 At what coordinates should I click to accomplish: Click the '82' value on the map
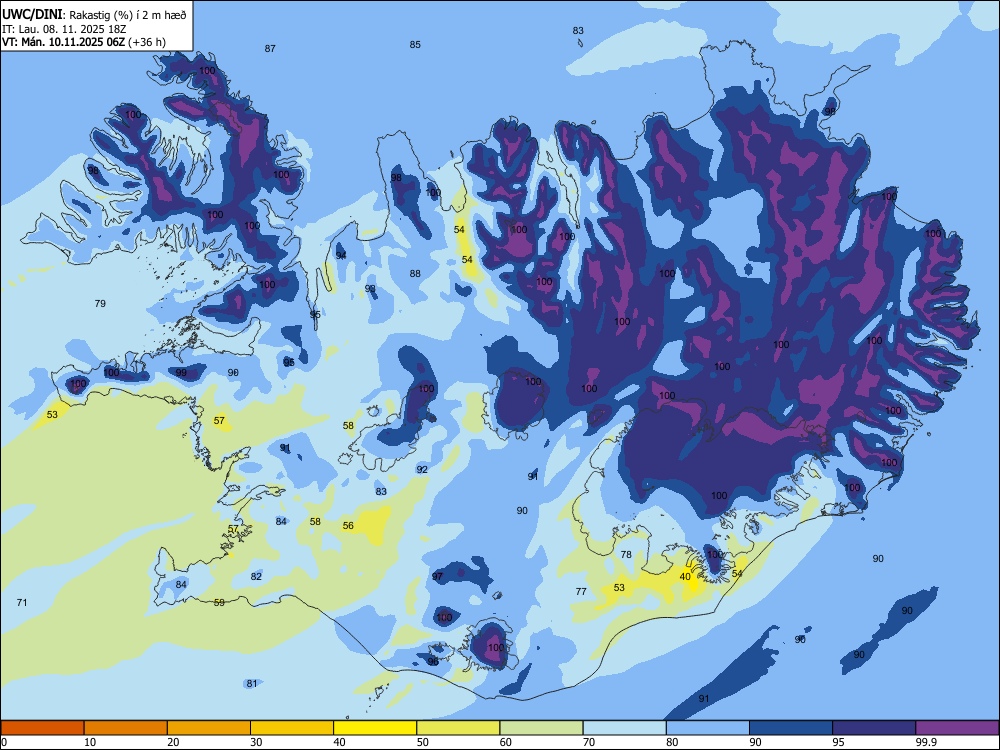tap(256, 577)
